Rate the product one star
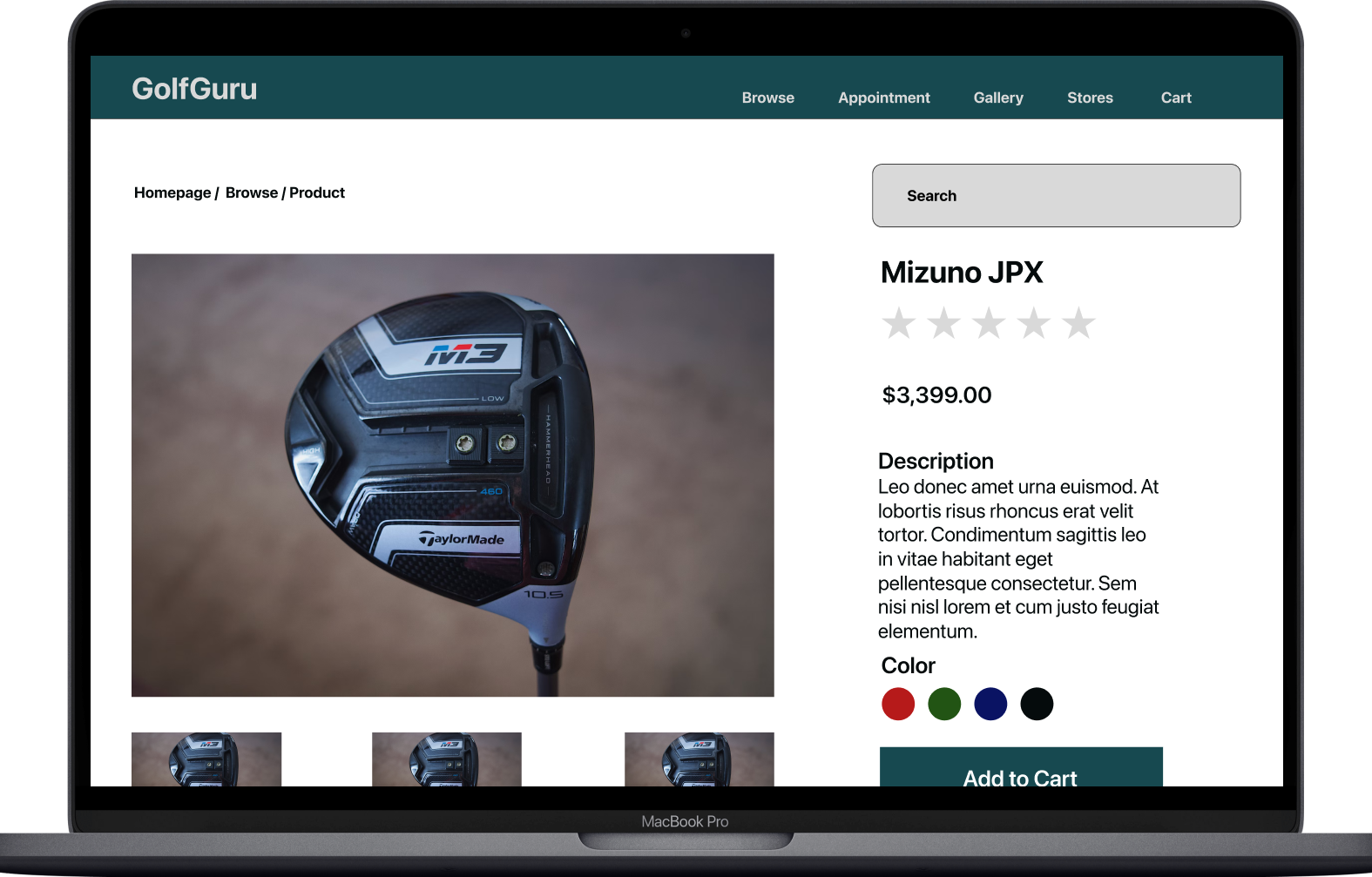The image size is (1372, 877). coord(898,323)
